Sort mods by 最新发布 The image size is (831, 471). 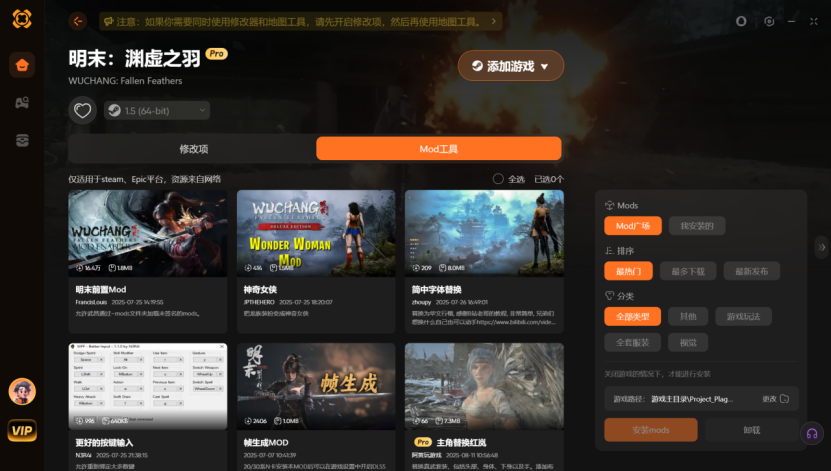coord(752,271)
